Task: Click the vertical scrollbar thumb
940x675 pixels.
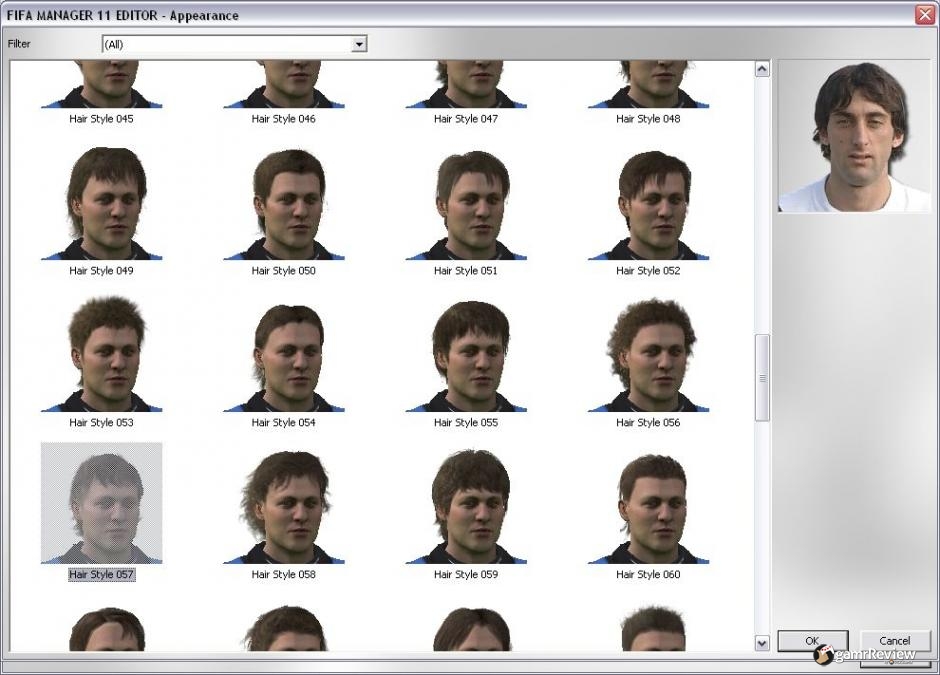Action: 762,378
